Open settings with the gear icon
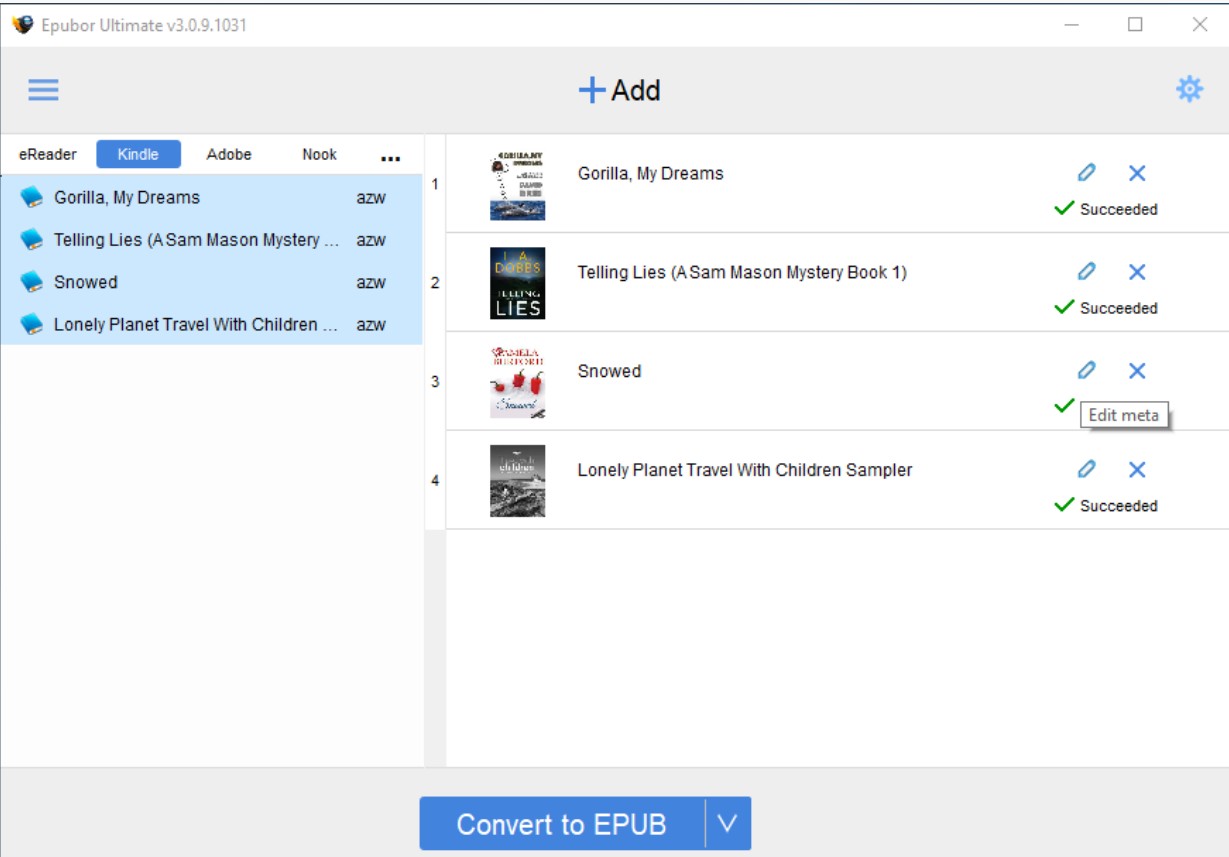Viewport: 1229px width, 857px height. pyautogui.click(x=1189, y=90)
